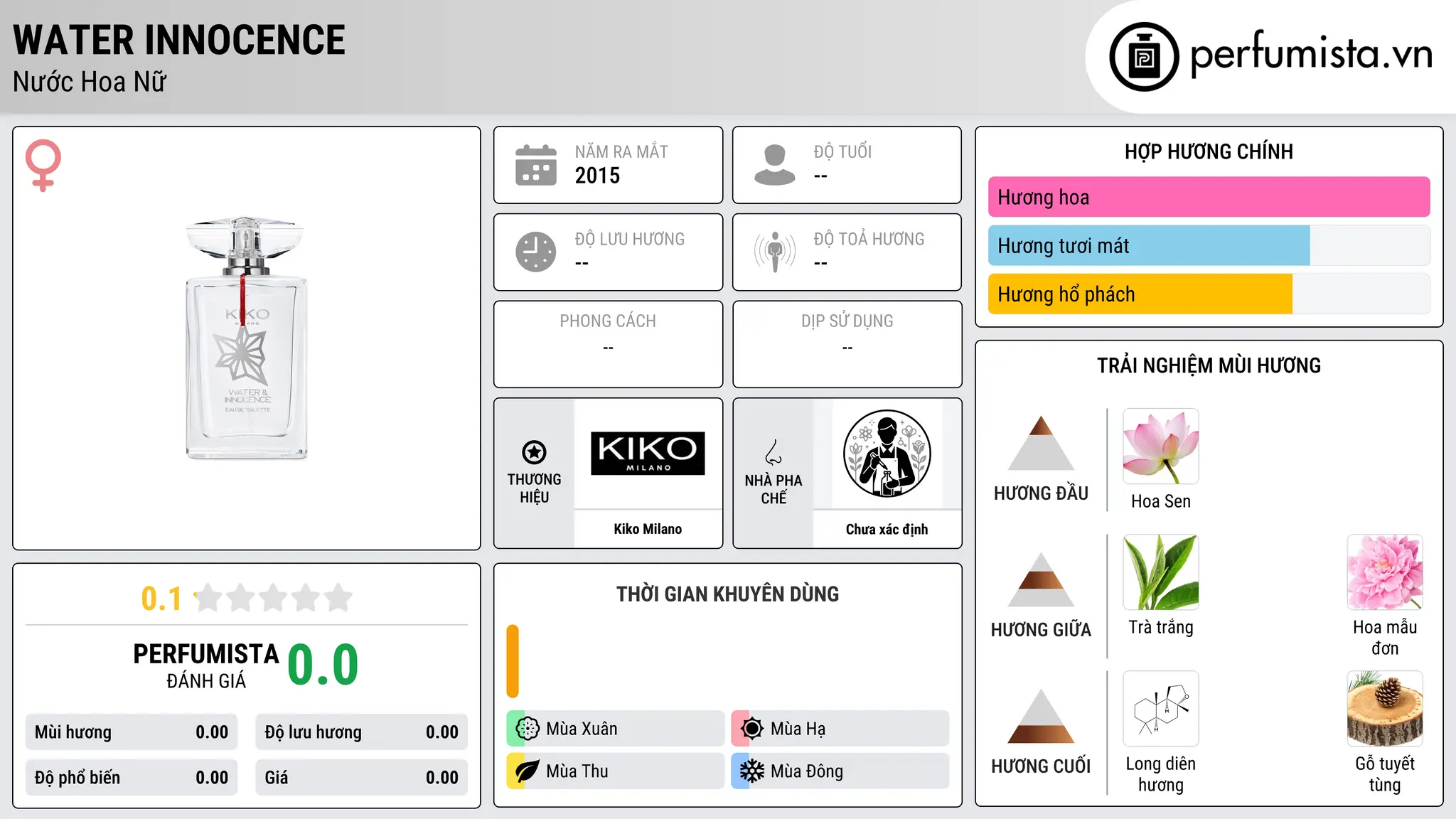Click the orange 0.1 rating value

pyautogui.click(x=161, y=599)
